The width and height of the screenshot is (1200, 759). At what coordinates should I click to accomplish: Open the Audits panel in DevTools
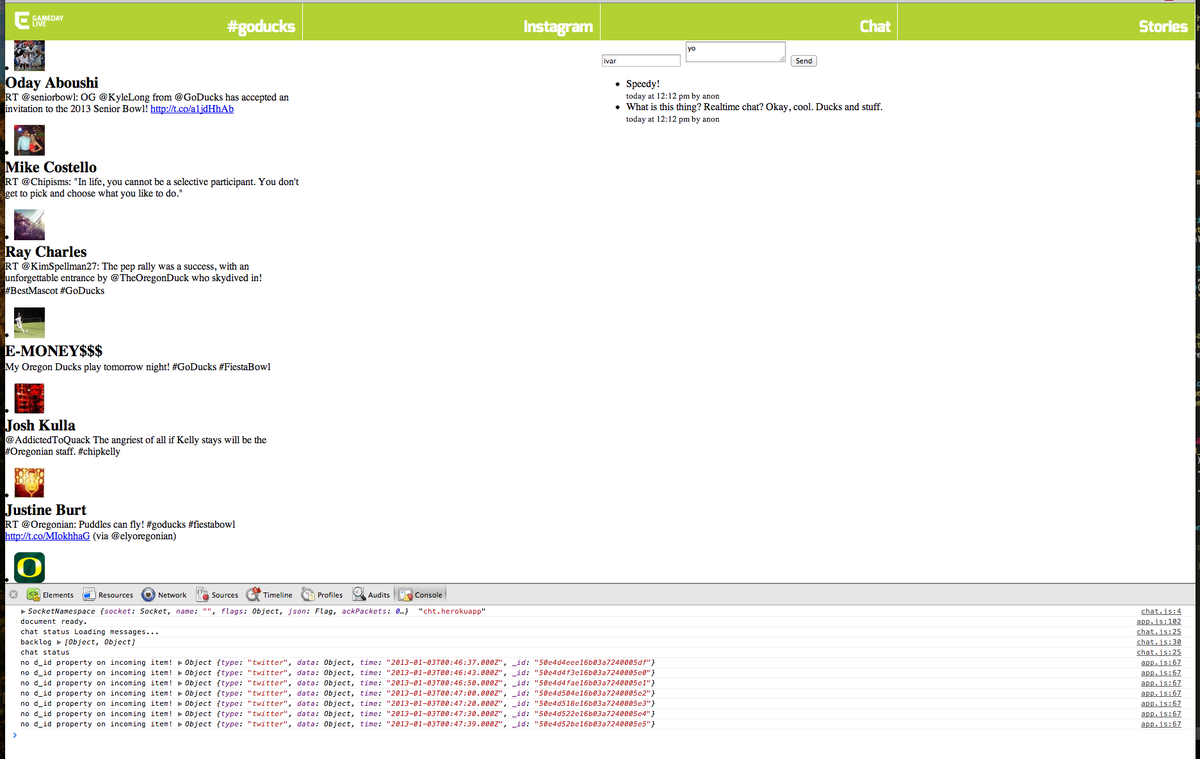pyautogui.click(x=371, y=595)
